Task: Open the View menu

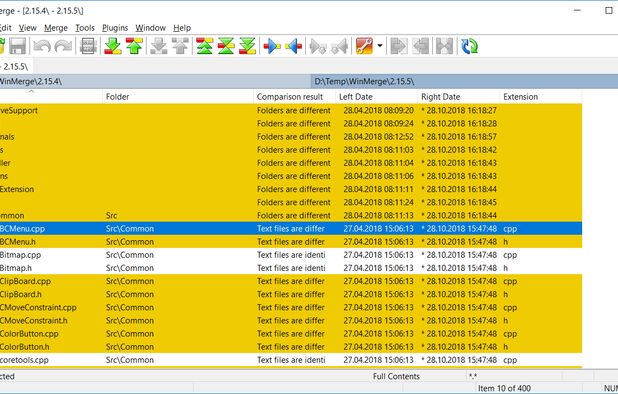Action: [x=28, y=28]
